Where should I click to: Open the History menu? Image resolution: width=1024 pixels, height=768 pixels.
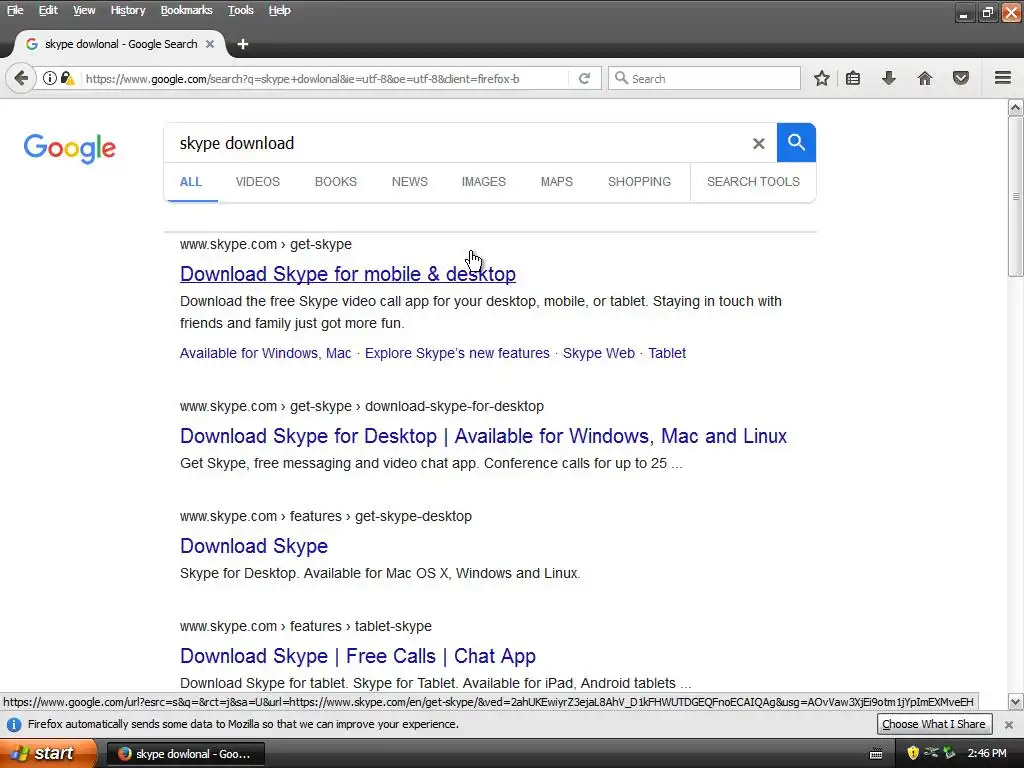coord(127,10)
